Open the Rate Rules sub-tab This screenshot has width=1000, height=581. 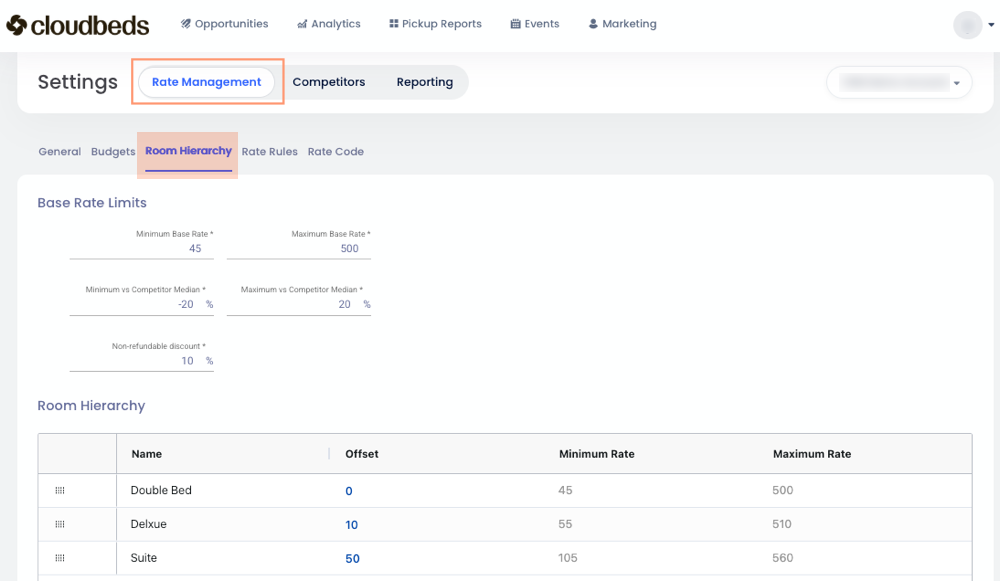coord(270,152)
